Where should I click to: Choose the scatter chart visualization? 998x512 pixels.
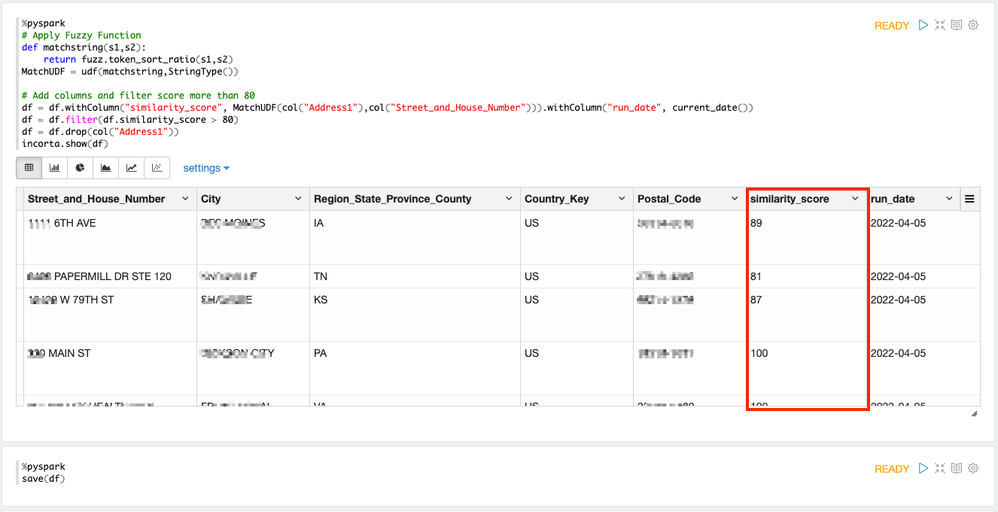pyautogui.click(x=157, y=168)
